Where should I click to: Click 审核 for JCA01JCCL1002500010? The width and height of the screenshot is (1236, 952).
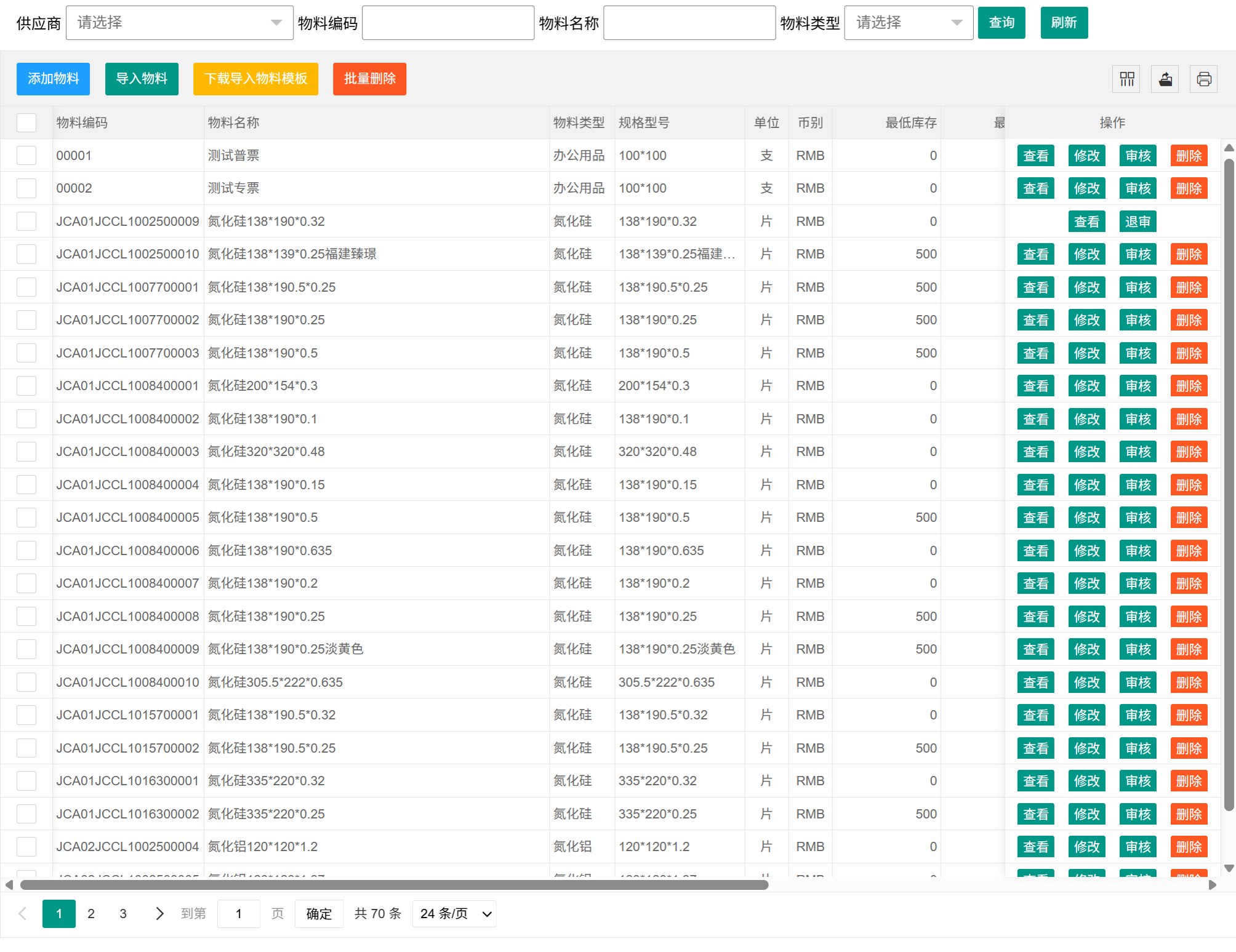1138,254
